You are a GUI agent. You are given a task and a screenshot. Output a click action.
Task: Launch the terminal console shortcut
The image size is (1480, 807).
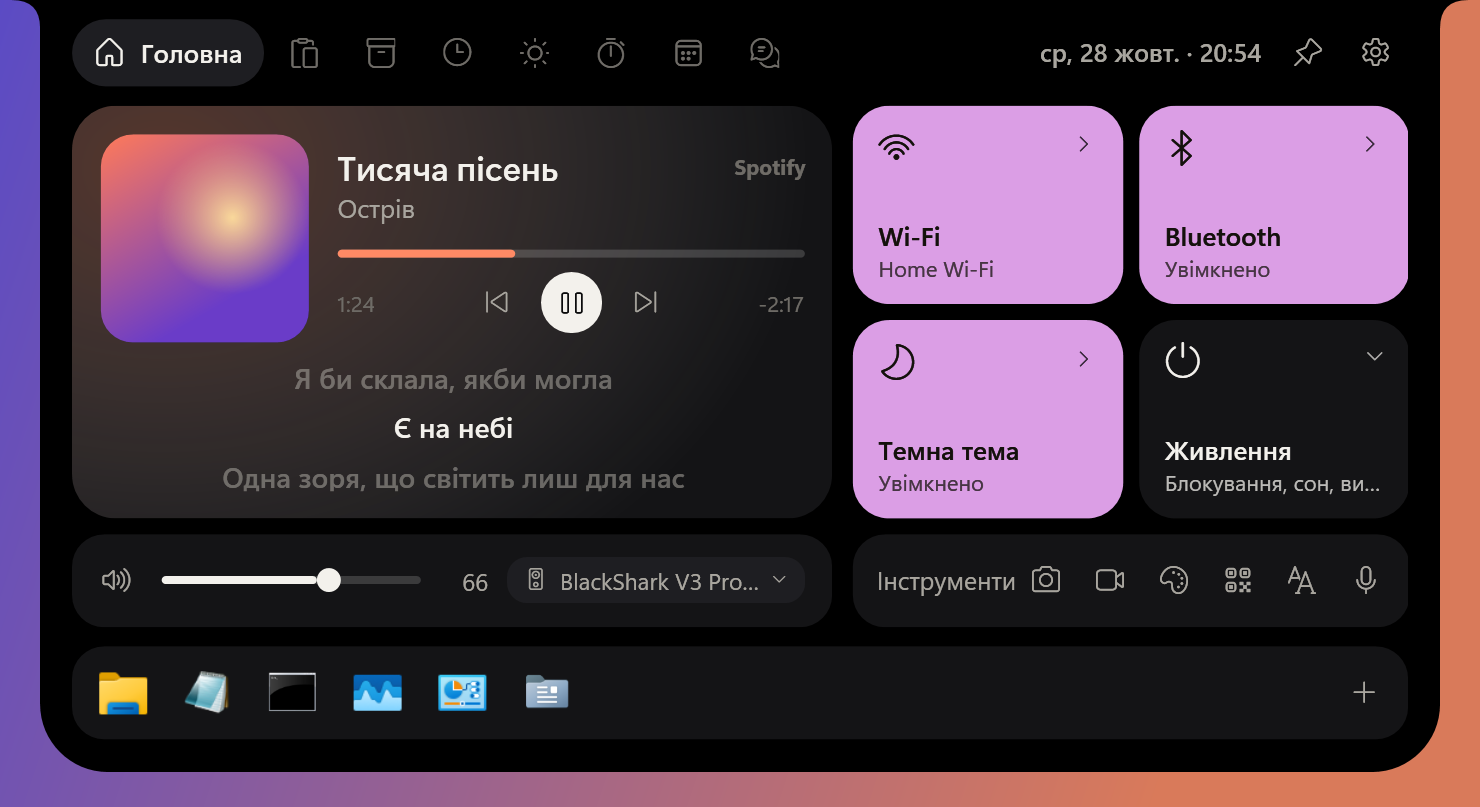tap(292, 692)
